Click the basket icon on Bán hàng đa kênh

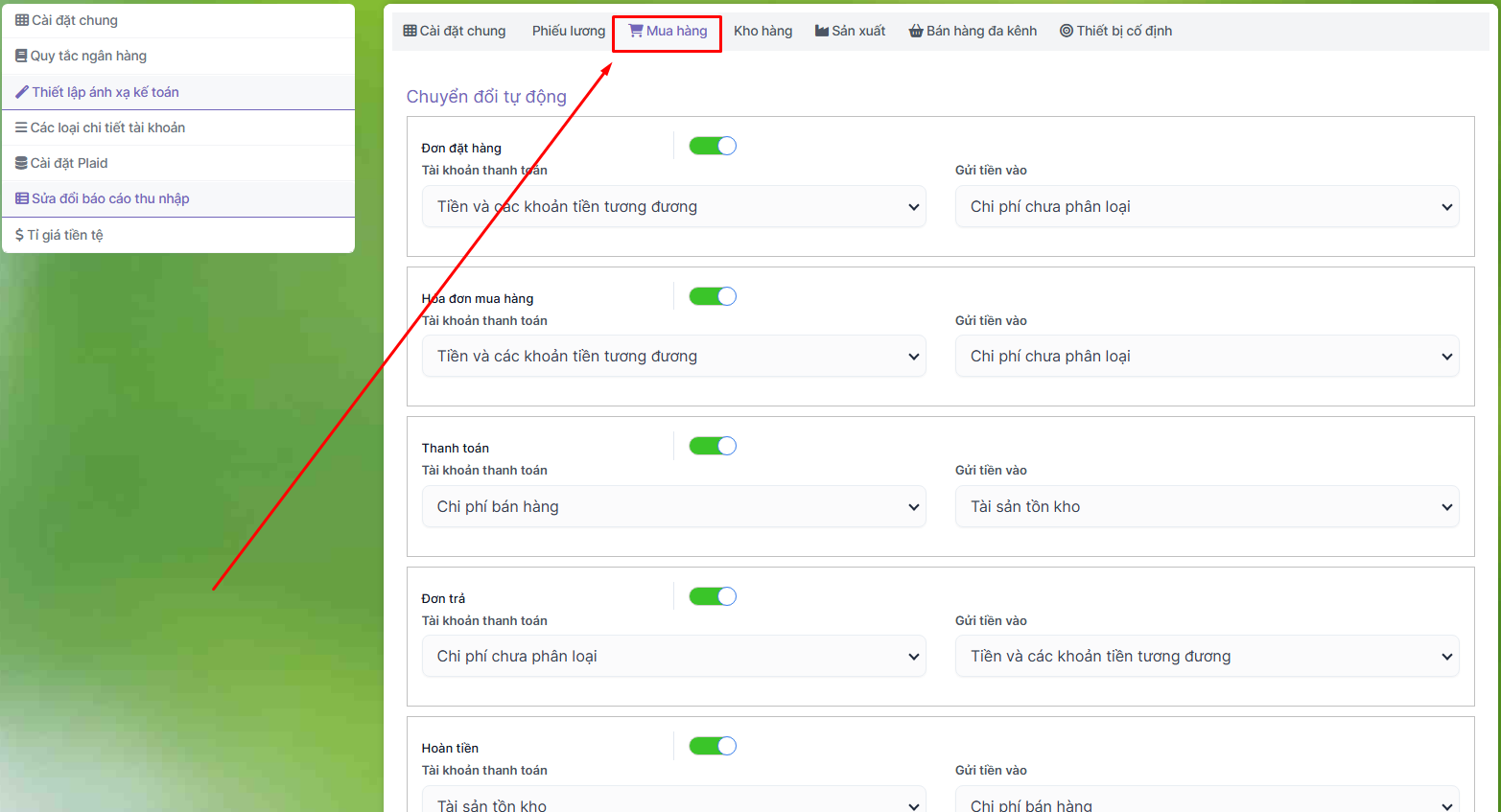point(916,31)
